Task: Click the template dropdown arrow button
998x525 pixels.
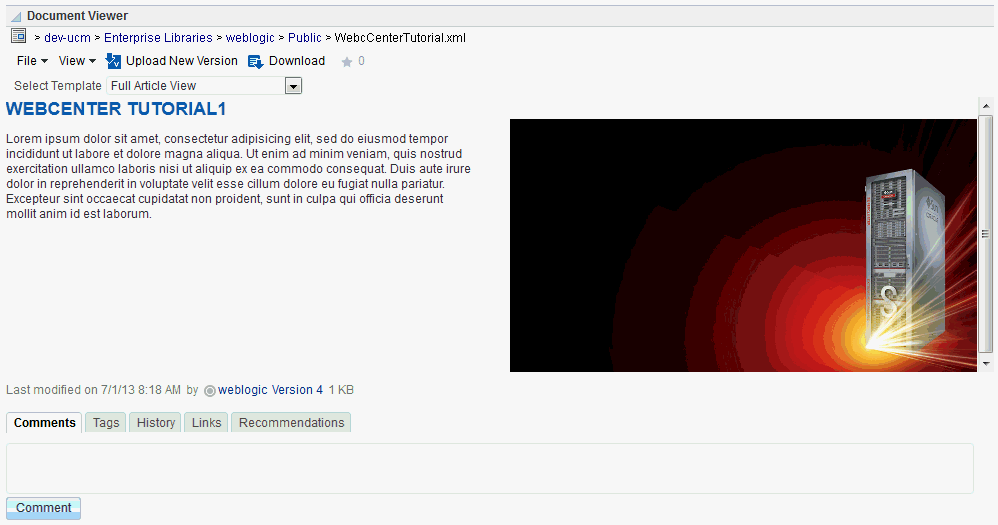Action: coord(293,86)
